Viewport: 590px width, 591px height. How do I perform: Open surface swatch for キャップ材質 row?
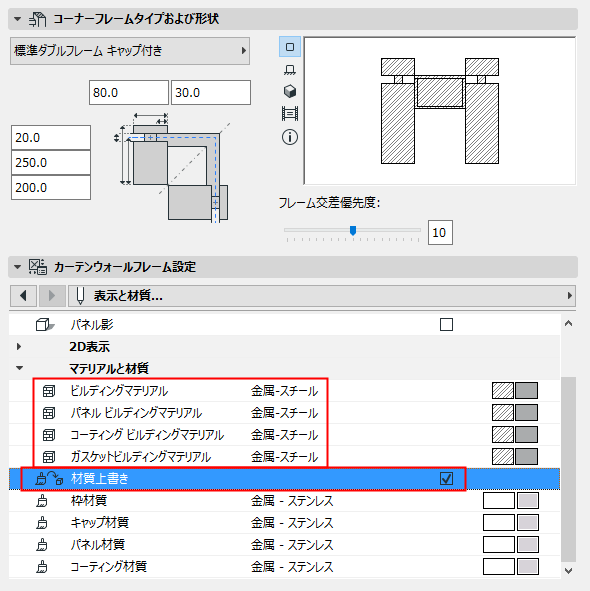(x=511, y=523)
